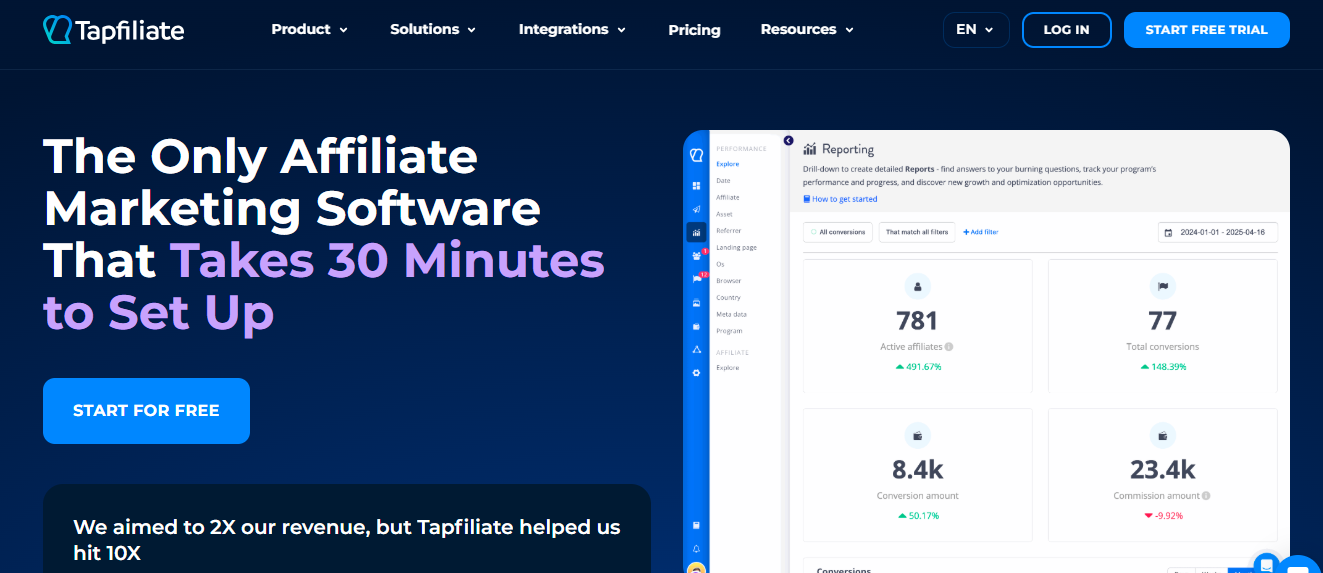Select Meta data in the reporting menu

point(731,314)
